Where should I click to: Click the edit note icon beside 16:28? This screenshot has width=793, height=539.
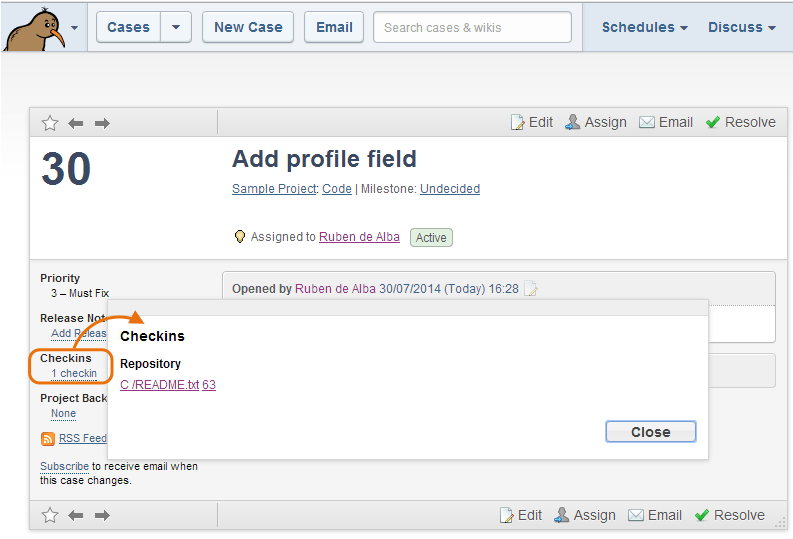531,289
